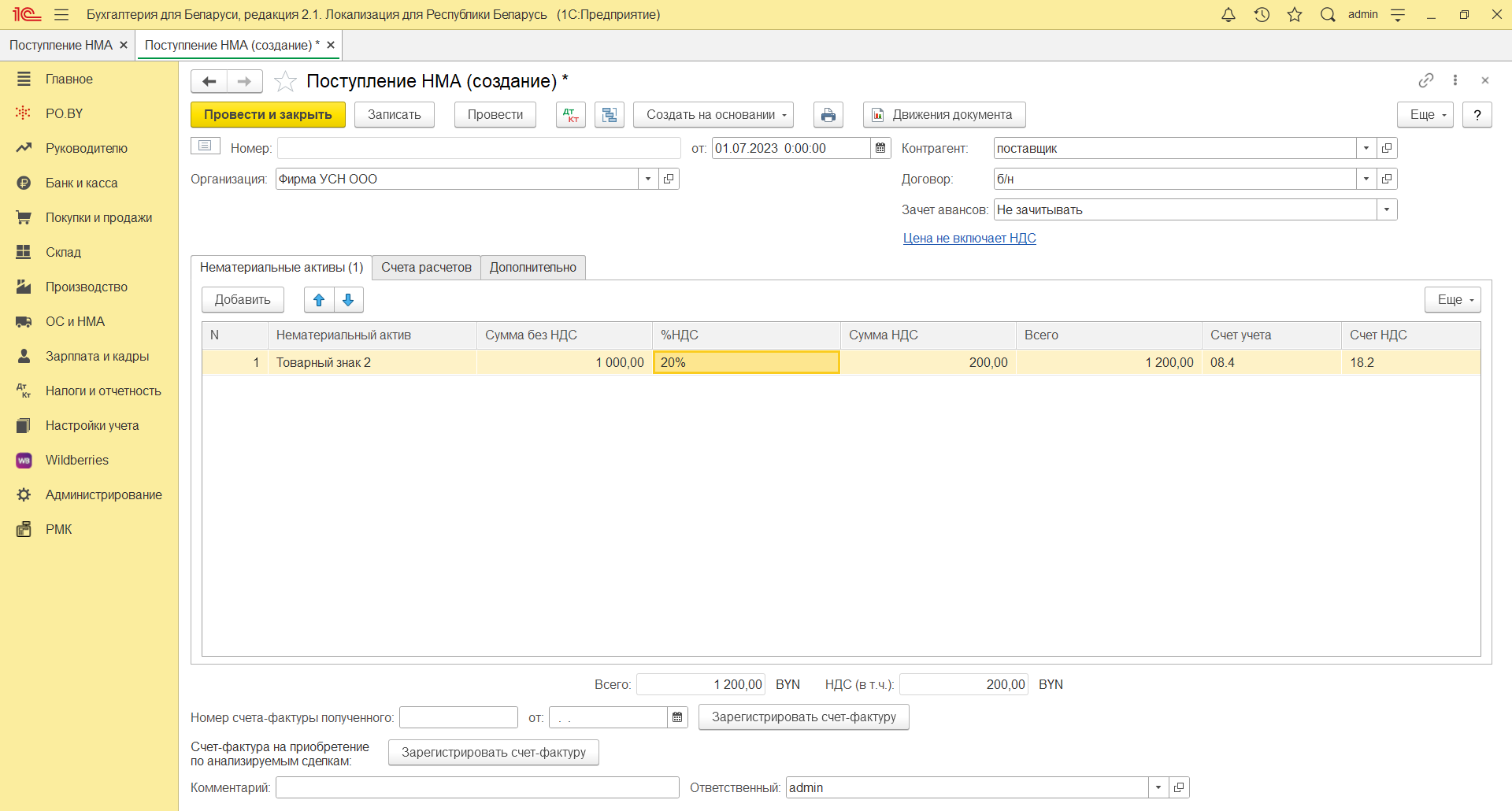Open calendar picker for document date
Viewport: 1512px width, 811px height.
point(880,148)
